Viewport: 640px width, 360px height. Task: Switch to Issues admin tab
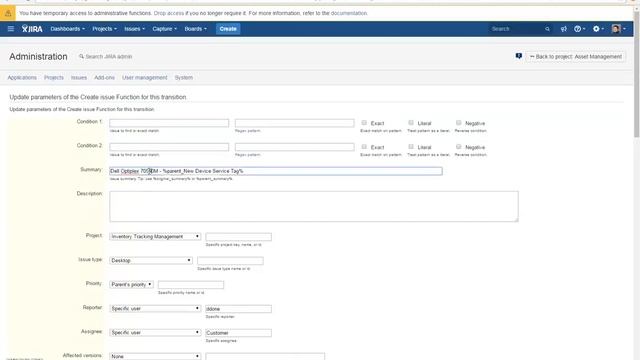coord(79,78)
